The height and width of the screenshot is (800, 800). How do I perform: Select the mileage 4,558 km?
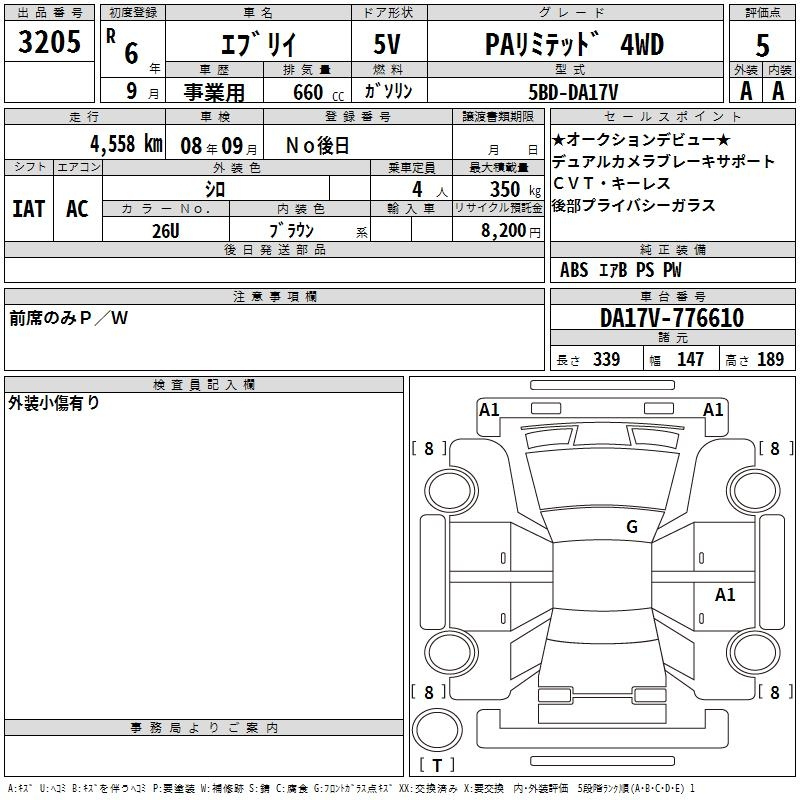click(127, 144)
